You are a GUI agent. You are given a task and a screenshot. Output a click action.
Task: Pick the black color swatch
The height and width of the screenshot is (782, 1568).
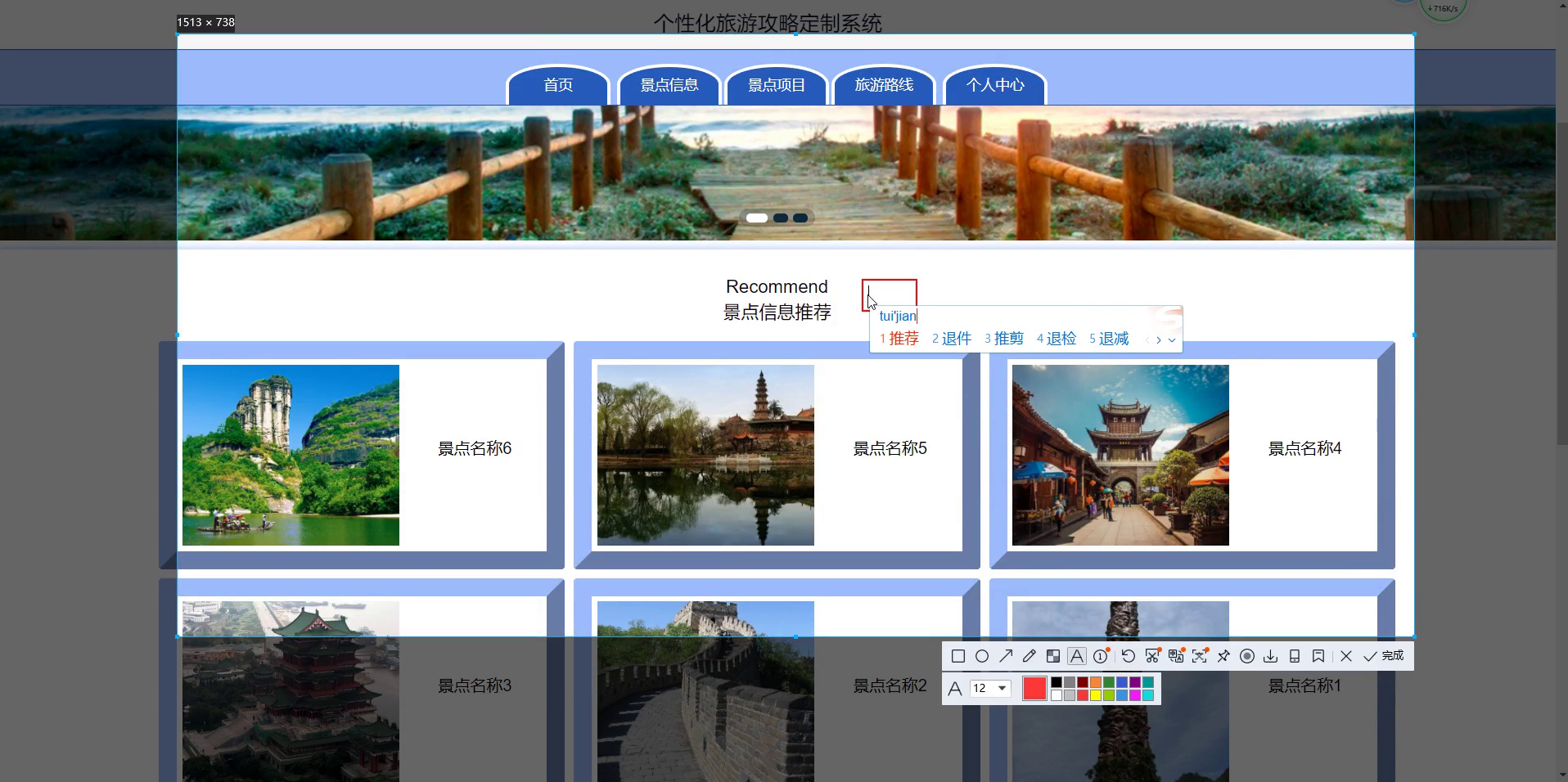[1057, 682]
